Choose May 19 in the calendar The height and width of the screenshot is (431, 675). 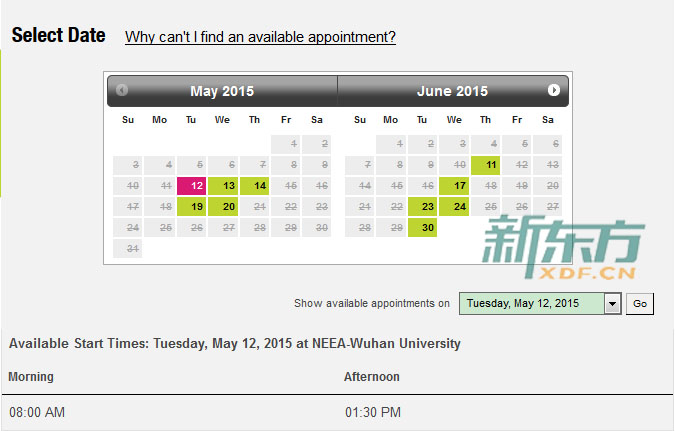click(192, 207)
